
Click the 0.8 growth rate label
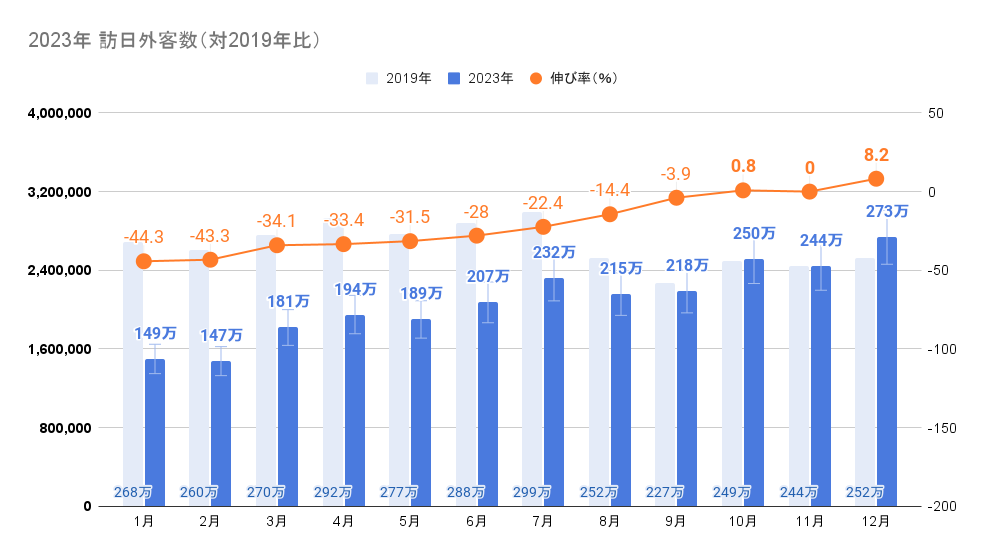pyautogui.click(x=743, y=166)
